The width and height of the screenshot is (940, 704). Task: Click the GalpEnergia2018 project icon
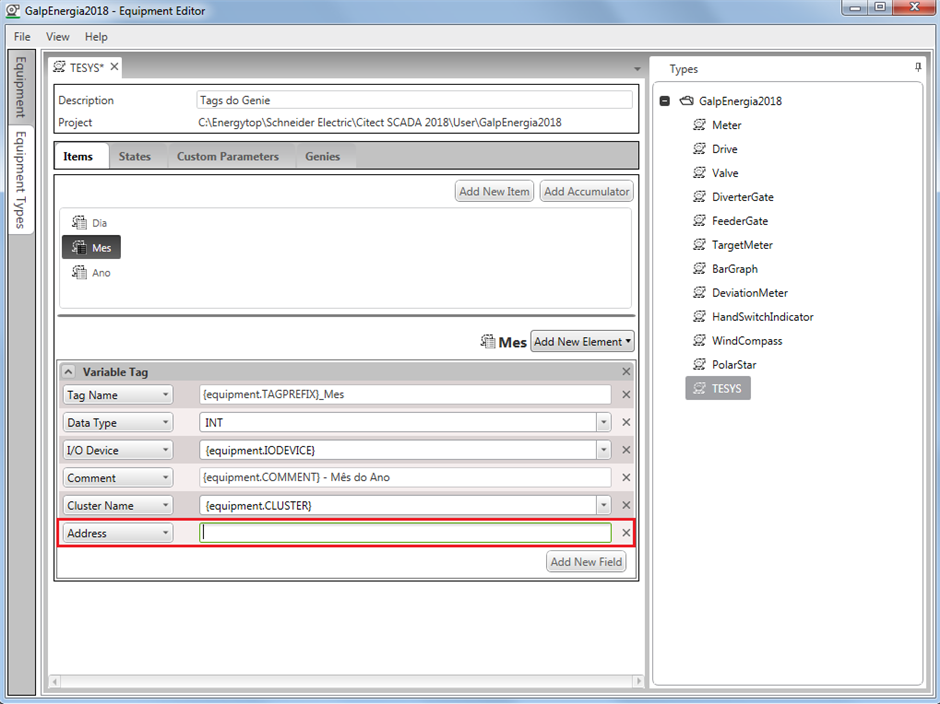686,101
